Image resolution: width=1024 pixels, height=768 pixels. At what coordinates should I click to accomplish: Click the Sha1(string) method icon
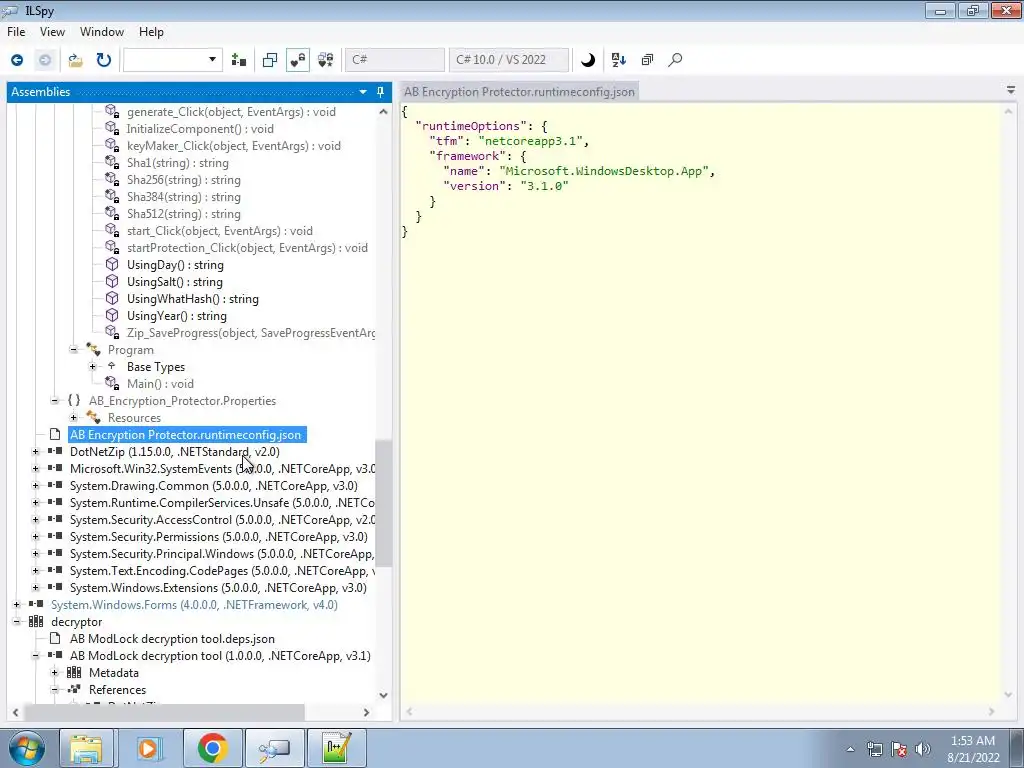pyautogui.click(x=112, y=163)
